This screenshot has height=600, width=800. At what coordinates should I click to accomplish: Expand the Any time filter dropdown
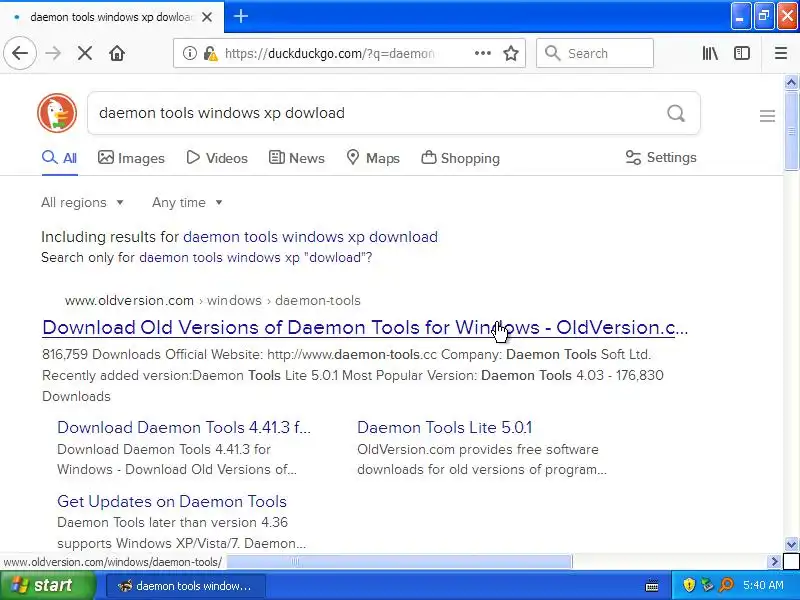pyautogui.click(x=187, y=203)
